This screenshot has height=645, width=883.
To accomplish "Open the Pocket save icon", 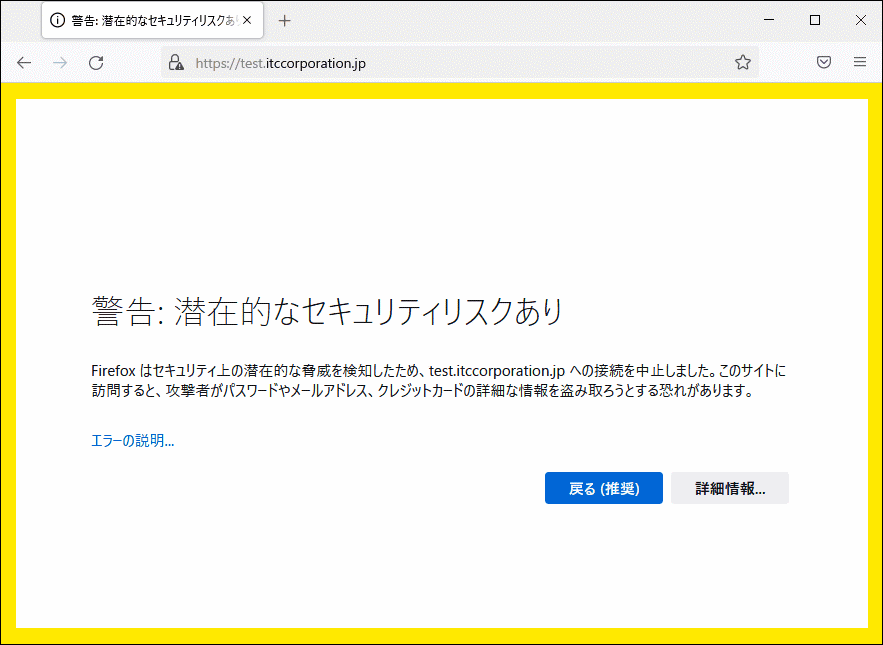I will (824, 62).
